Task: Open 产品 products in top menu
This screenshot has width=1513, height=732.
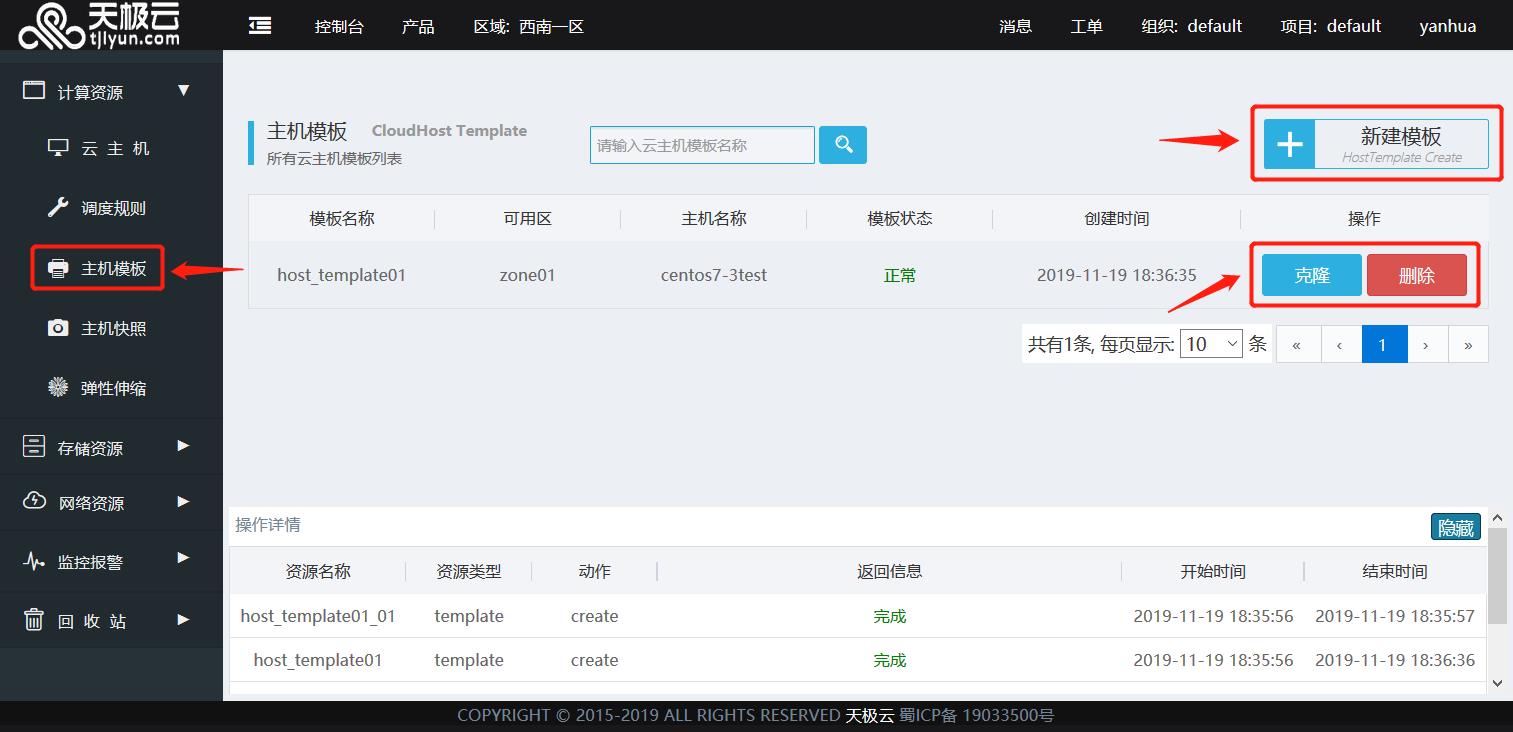Action: 418,26
